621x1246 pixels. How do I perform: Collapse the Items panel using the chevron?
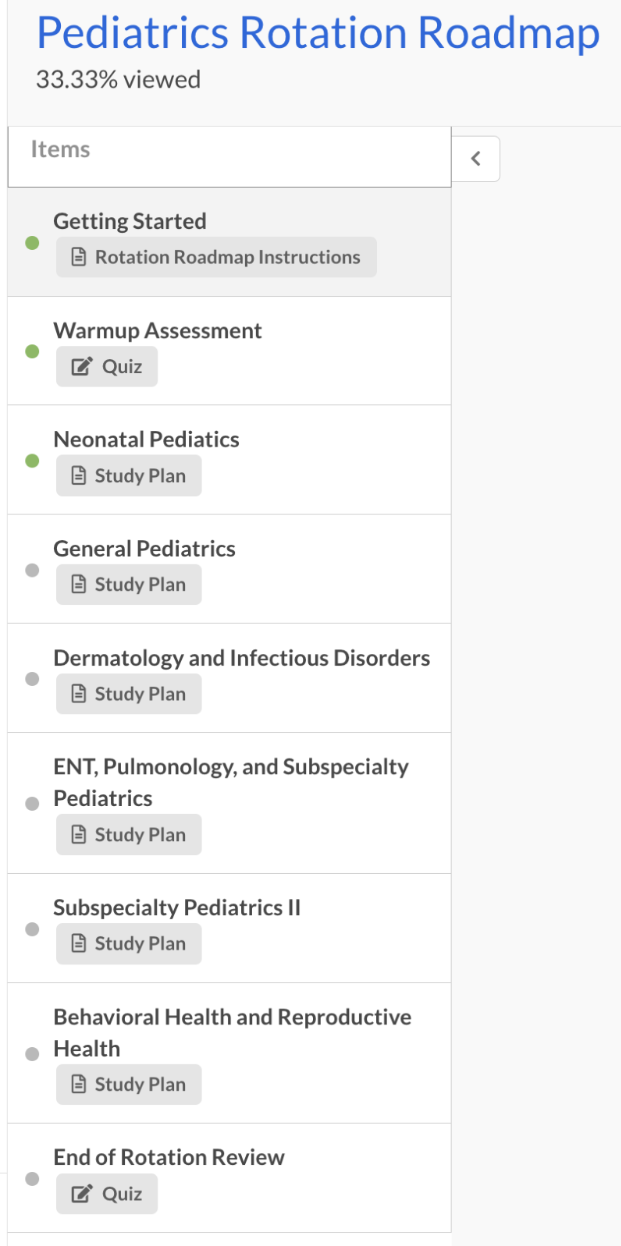tap(475, 158)
